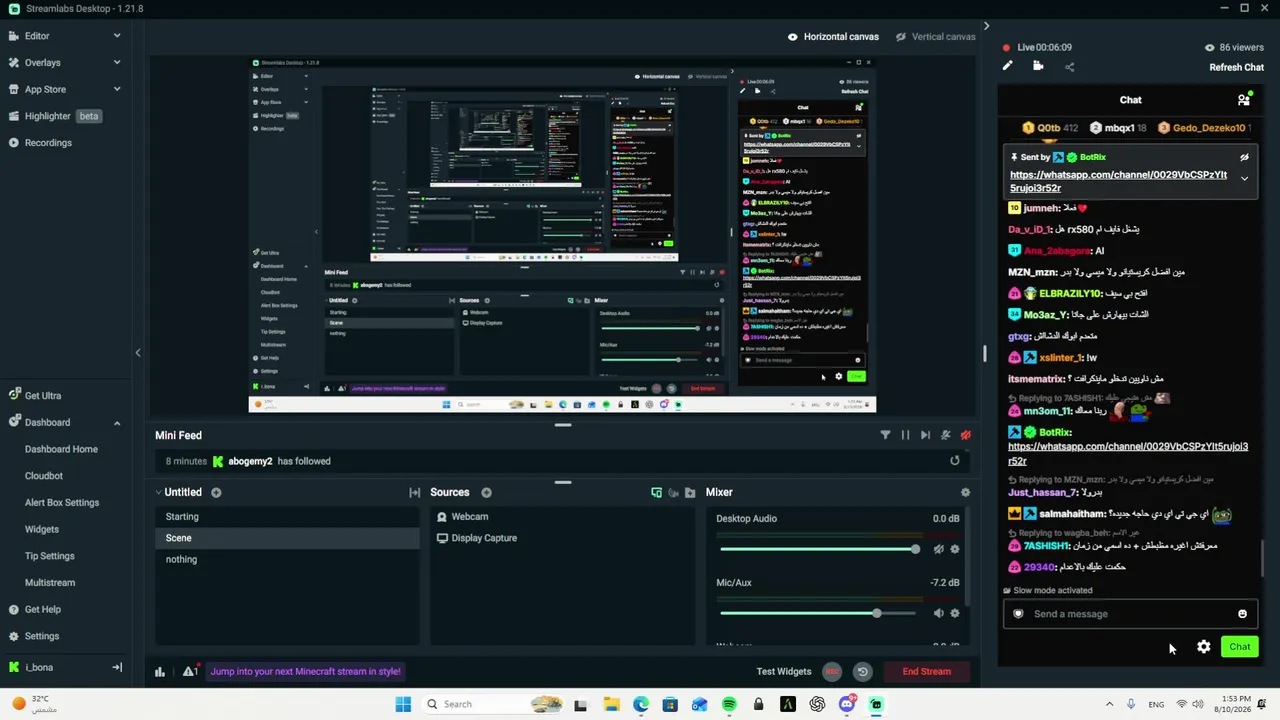This screenshot has height=720, width=1280.
Task: Click Test Widgets
Action: [784, 672]
